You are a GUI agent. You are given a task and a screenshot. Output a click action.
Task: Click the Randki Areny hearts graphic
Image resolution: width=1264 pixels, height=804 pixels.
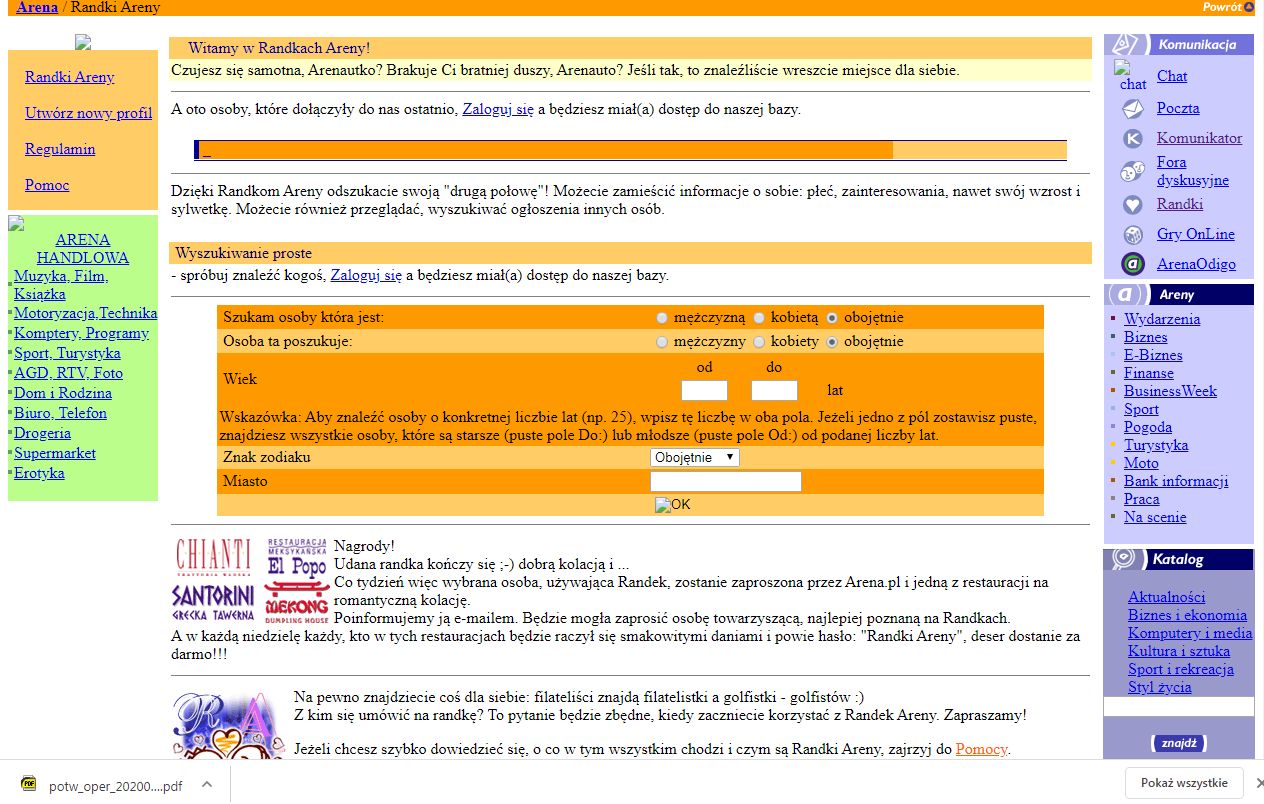tap(229, 724)
